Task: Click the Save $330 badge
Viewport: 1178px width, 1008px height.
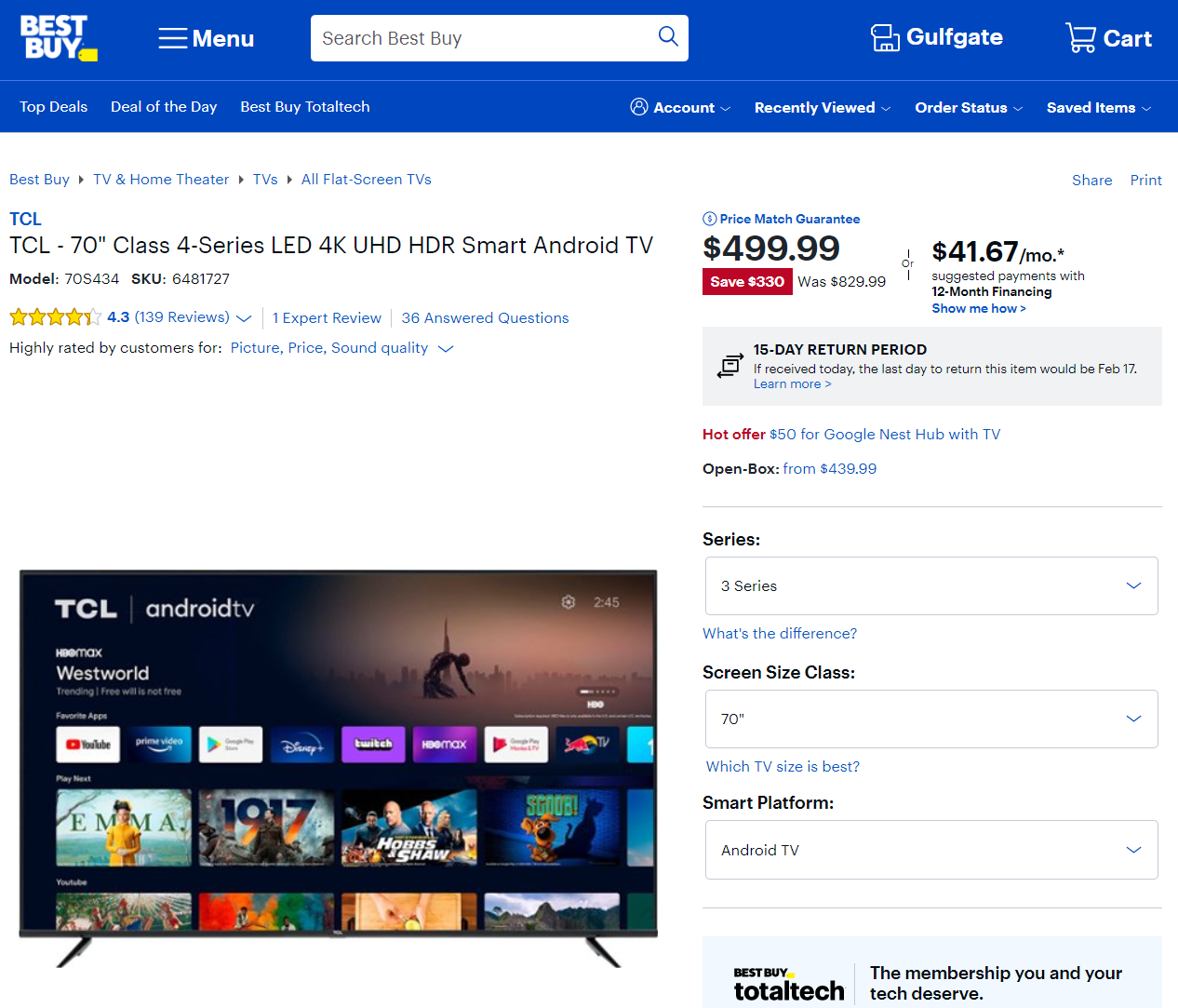Action: tap(747, 282)
